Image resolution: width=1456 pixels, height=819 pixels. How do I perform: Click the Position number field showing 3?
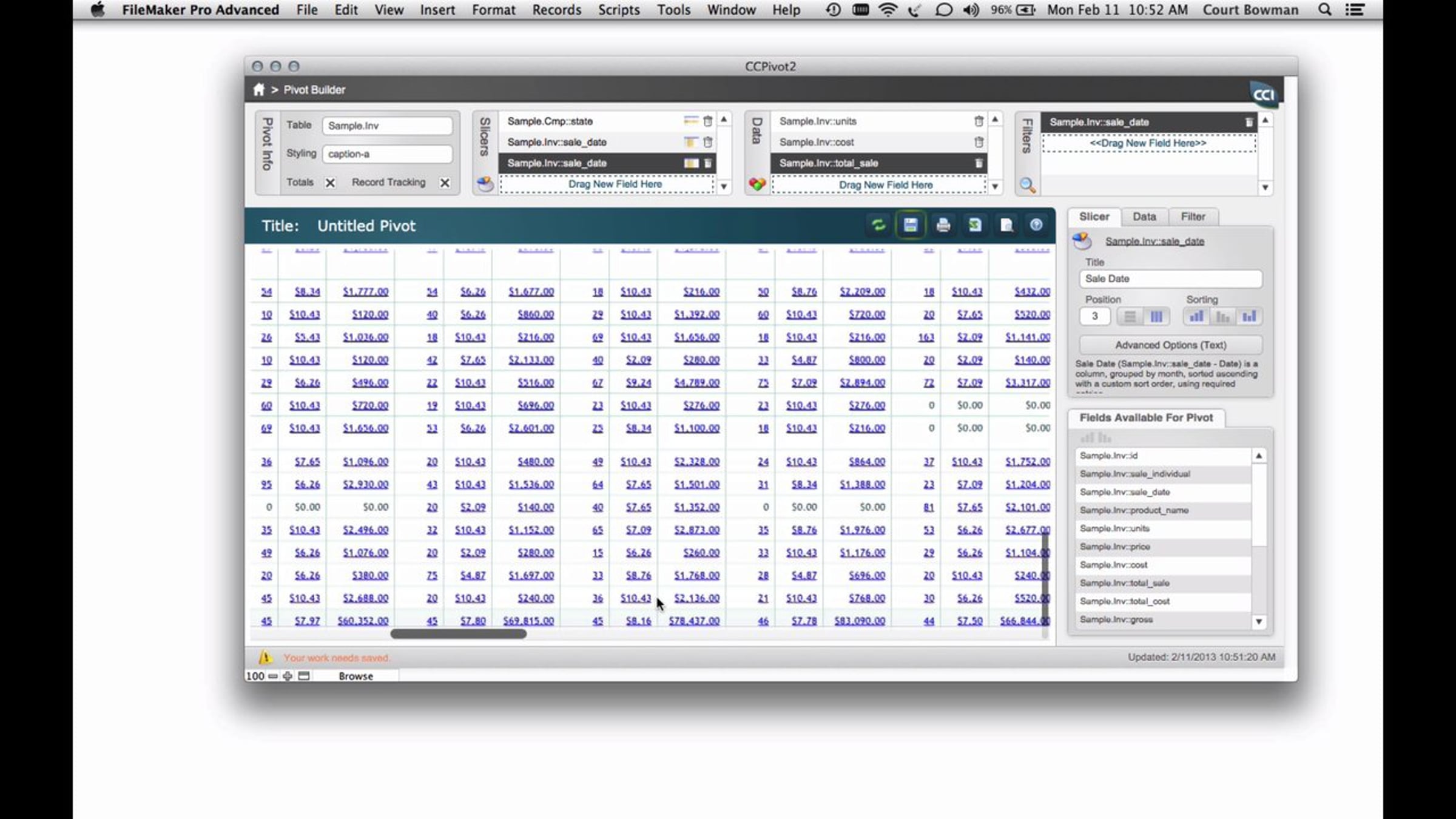click(x=1095, y=317)
